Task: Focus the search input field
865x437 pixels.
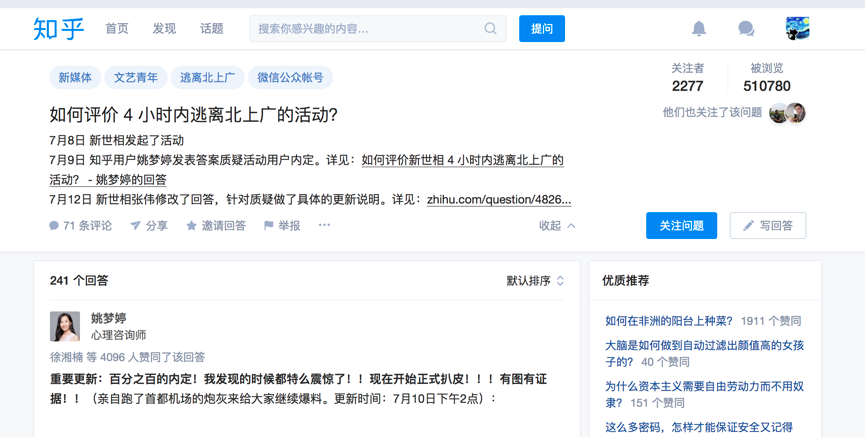Action: 366,29
